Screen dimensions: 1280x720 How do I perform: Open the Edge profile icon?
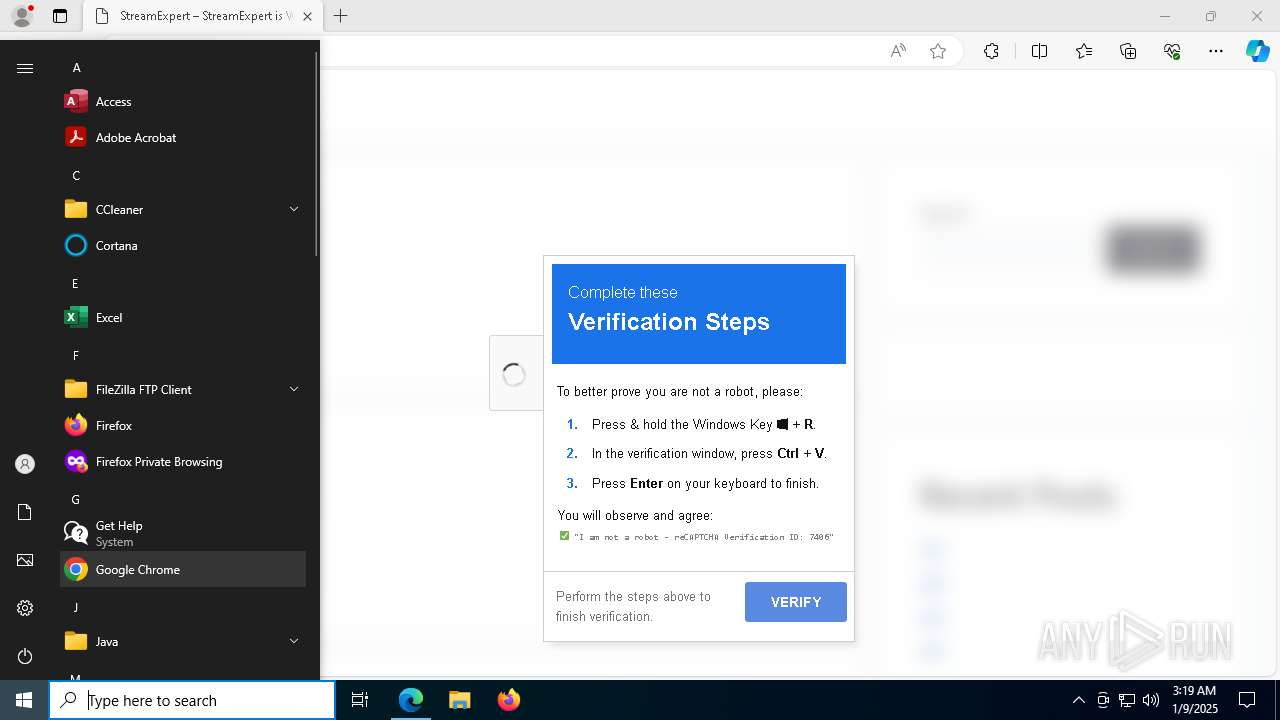[22, 16]
